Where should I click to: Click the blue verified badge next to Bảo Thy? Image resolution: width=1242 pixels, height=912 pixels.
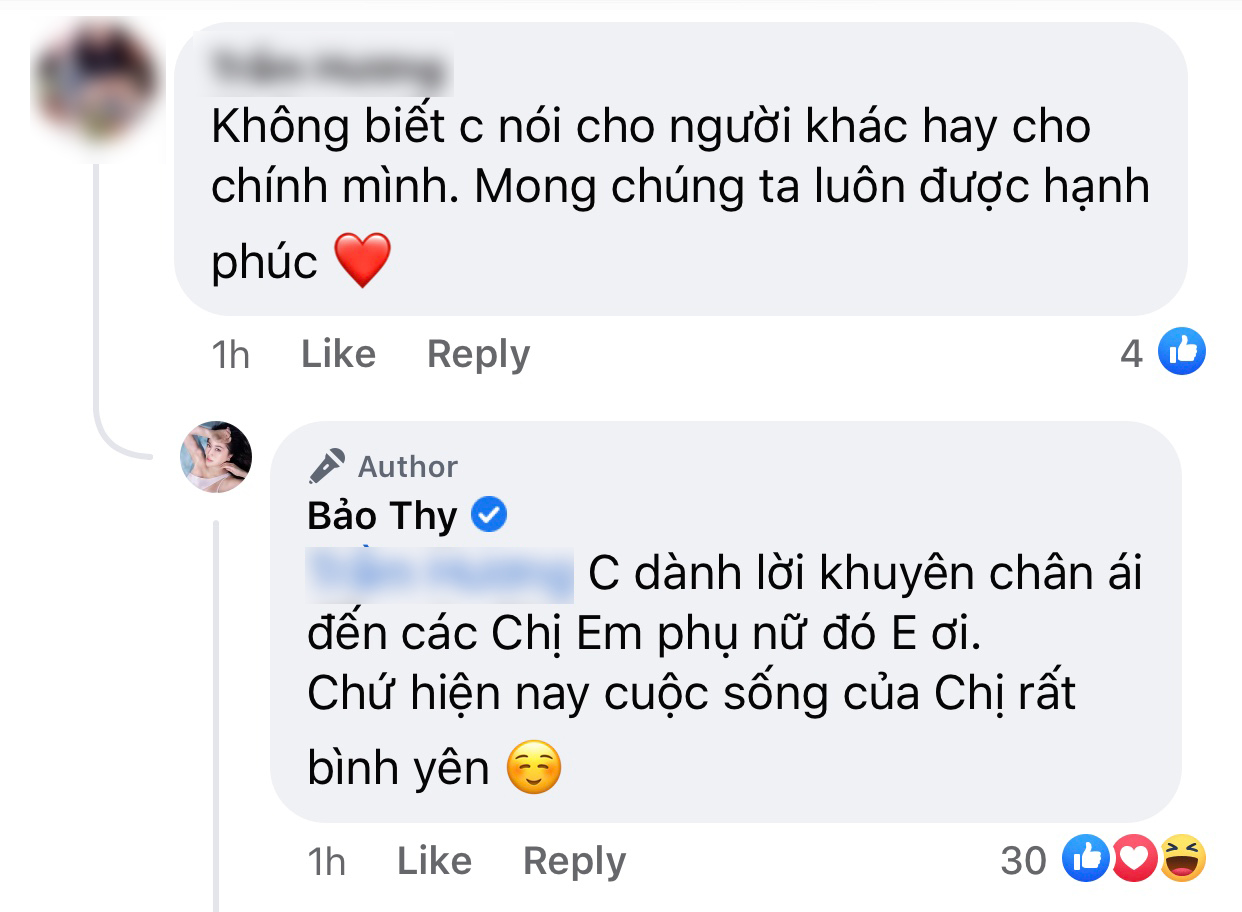[x=489, y=516]
